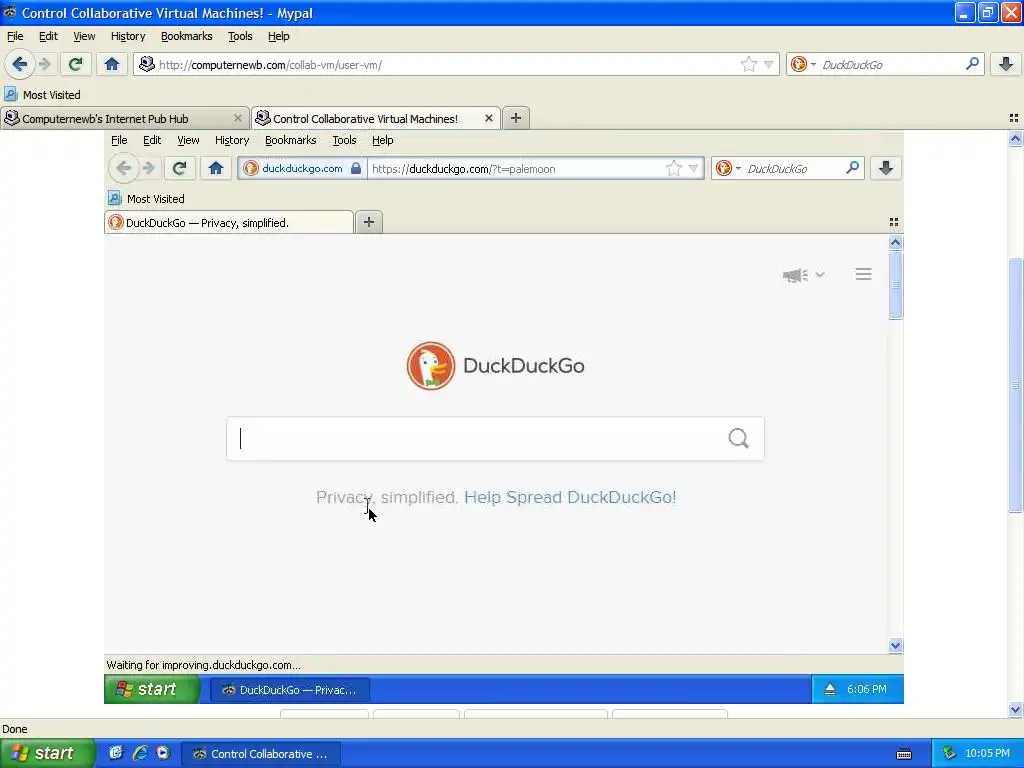Open View menu inside the VM browser
Image resolution: width=1024 pixels, height=768 pixels.
coord(188,140)
